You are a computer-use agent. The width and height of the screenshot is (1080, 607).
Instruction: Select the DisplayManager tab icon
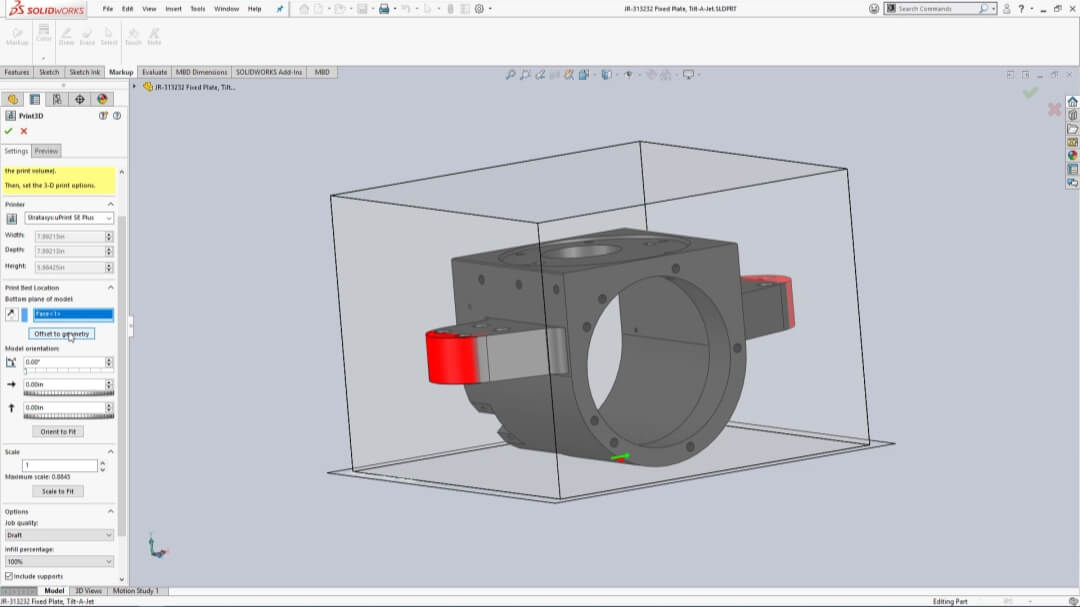102,99
